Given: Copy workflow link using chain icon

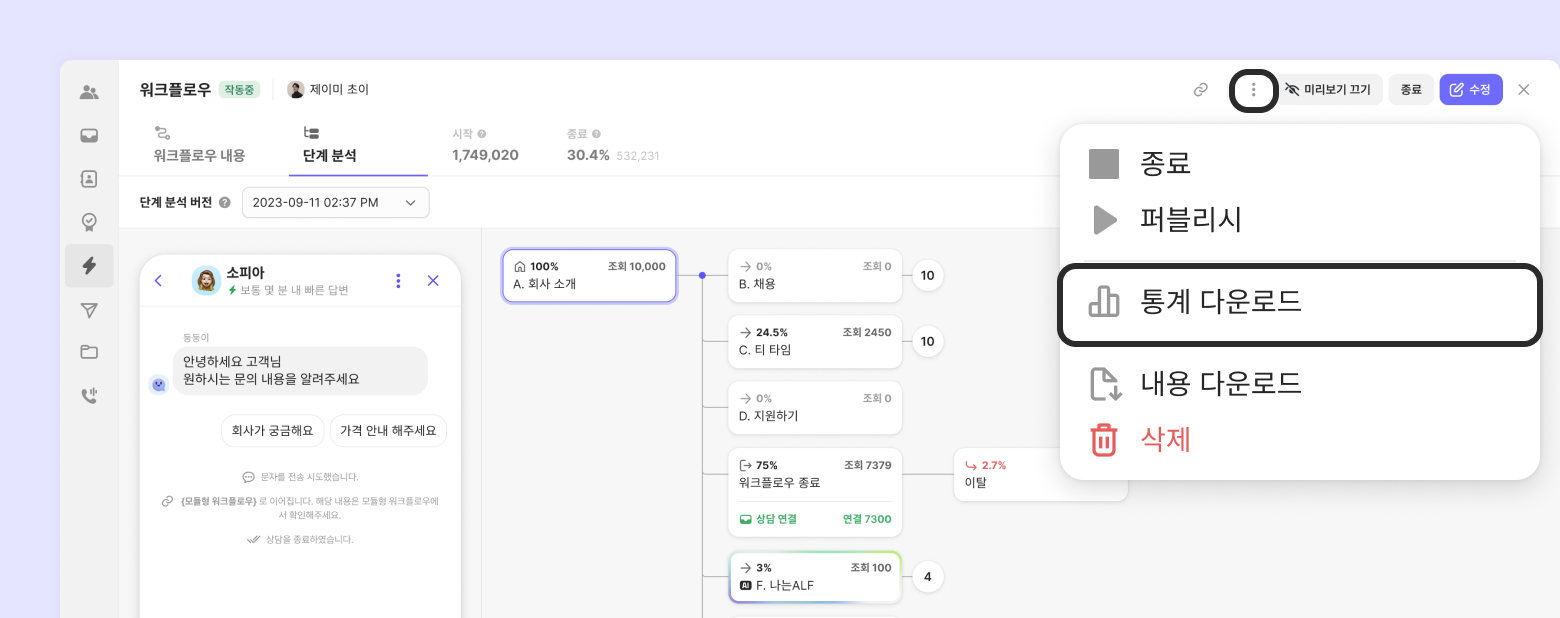Looking at the screenshot, I should pos(1201,90).
